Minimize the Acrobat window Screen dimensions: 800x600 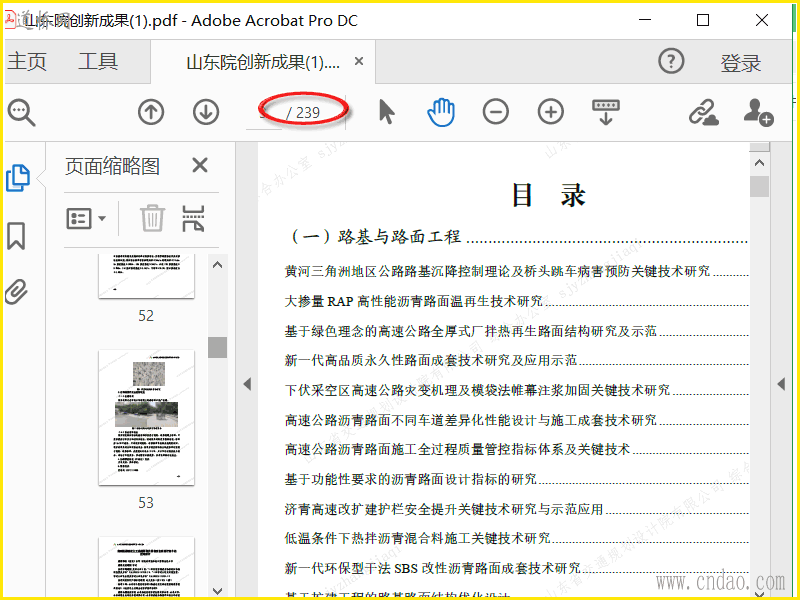645,20
